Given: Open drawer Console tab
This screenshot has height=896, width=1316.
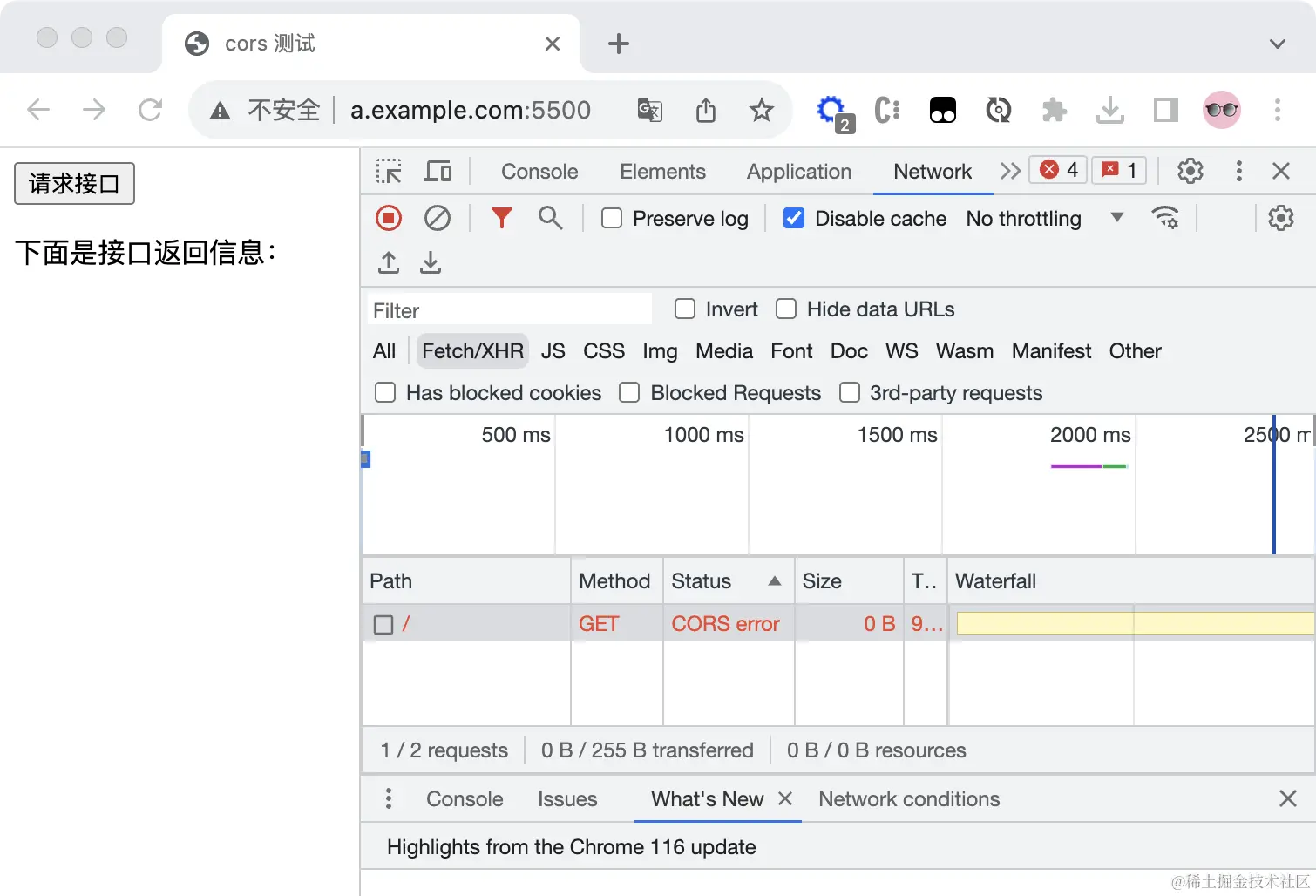Looking at the screenshot, I should 465,798.
